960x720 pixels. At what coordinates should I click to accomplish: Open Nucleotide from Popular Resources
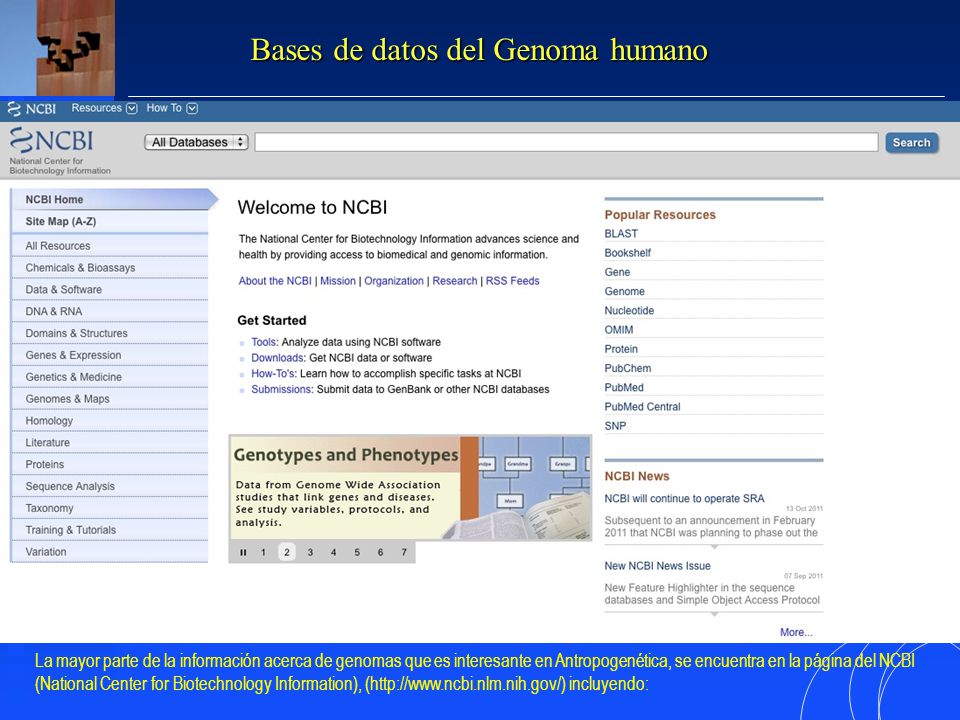[x=629, y=310]
